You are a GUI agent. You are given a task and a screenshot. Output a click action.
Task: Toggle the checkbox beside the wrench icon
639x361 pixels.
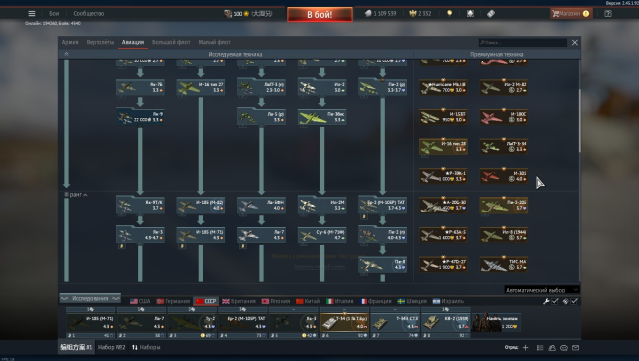(555, 301)
